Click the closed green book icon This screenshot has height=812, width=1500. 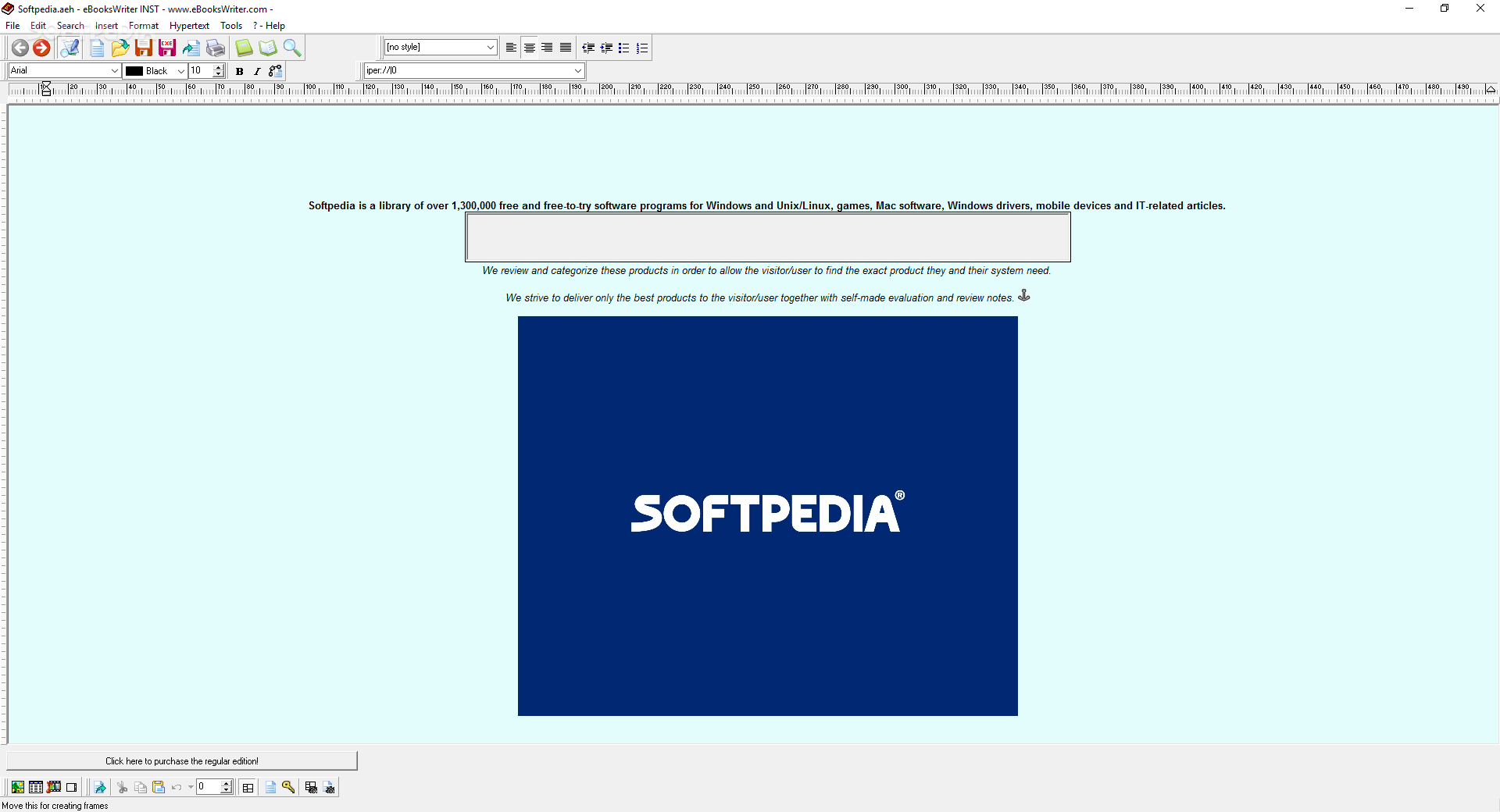(245, 48)
